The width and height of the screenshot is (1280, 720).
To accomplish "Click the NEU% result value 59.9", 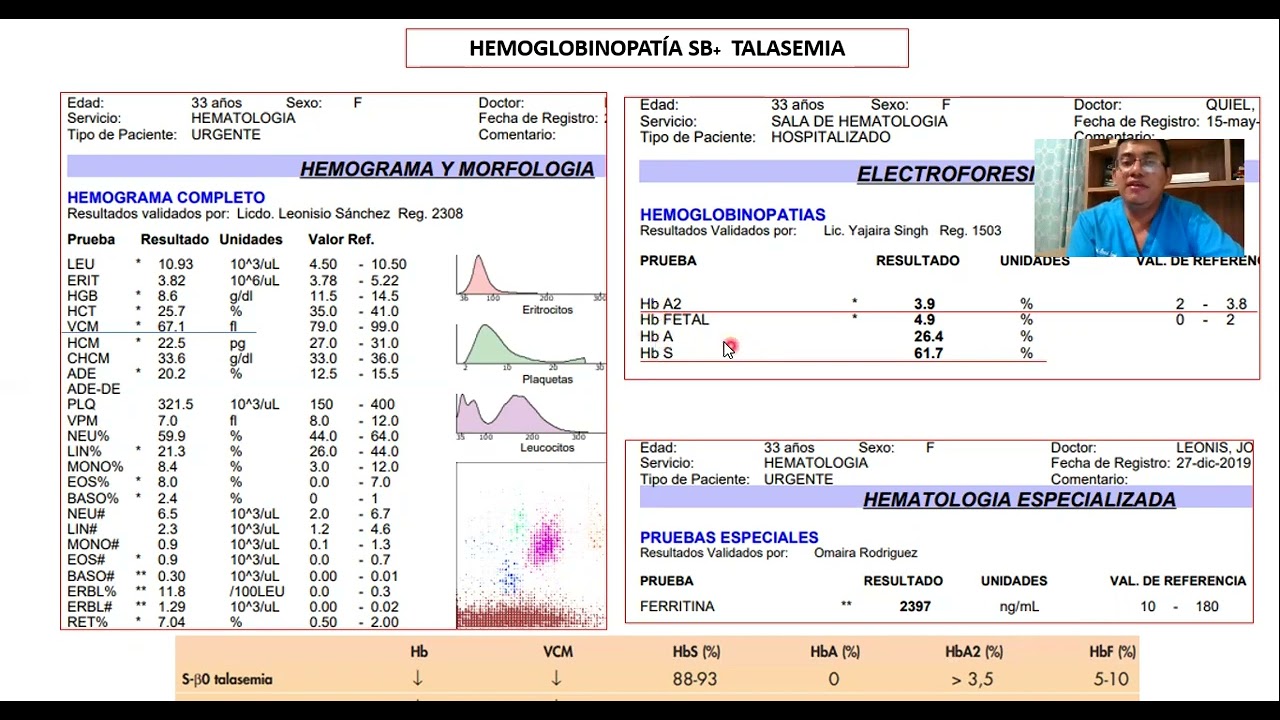I will pos(171,436).
